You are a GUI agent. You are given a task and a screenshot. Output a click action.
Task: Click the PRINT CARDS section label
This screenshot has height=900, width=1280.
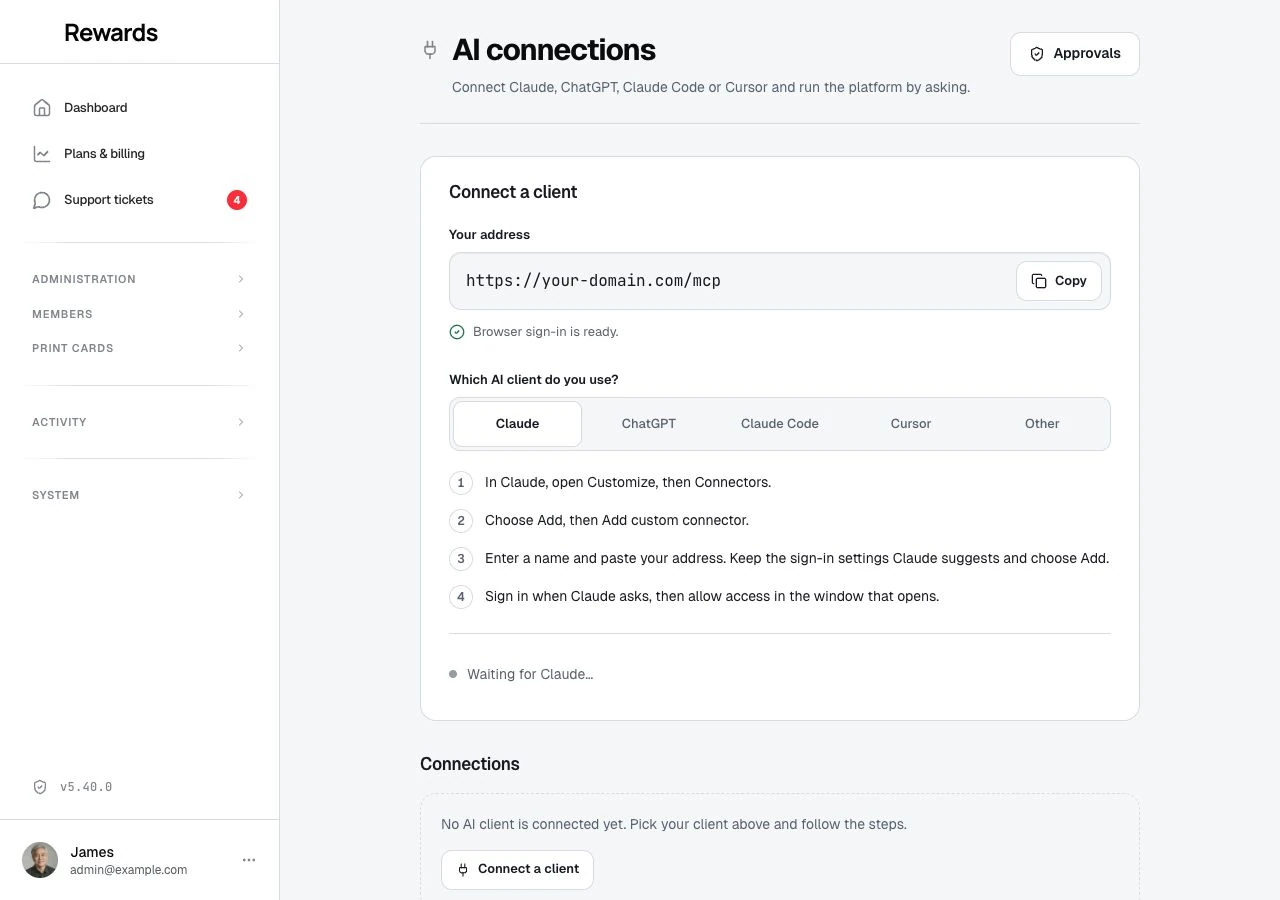73,348
